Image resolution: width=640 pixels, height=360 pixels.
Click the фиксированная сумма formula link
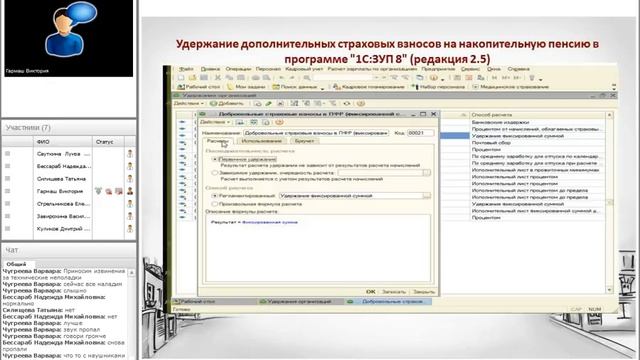click(270, 222)
